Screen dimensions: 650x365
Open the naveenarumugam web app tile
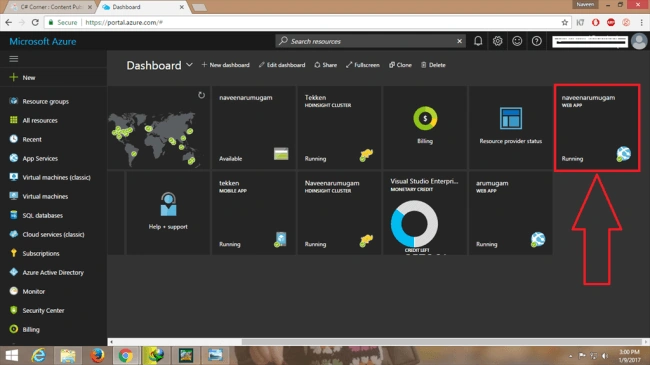point(597,128)
